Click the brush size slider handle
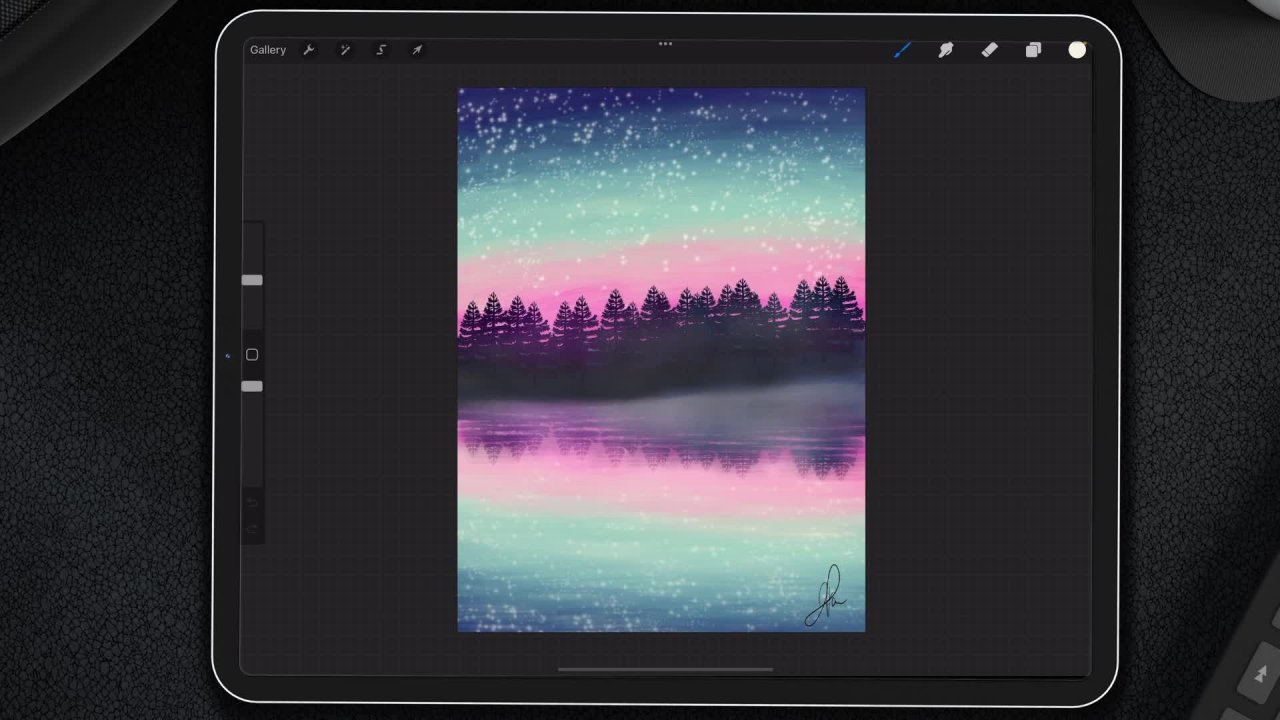The height and width of the screenshot is (720, 1280). [x=252, y=281]
